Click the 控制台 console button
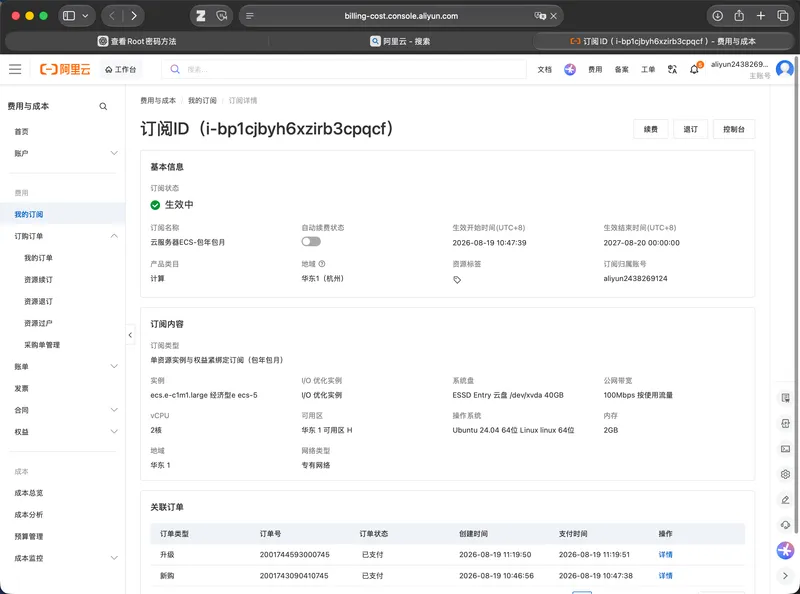The width and height of the screenshot is (800, 594). pyautogui.click(x=734, y=129)
